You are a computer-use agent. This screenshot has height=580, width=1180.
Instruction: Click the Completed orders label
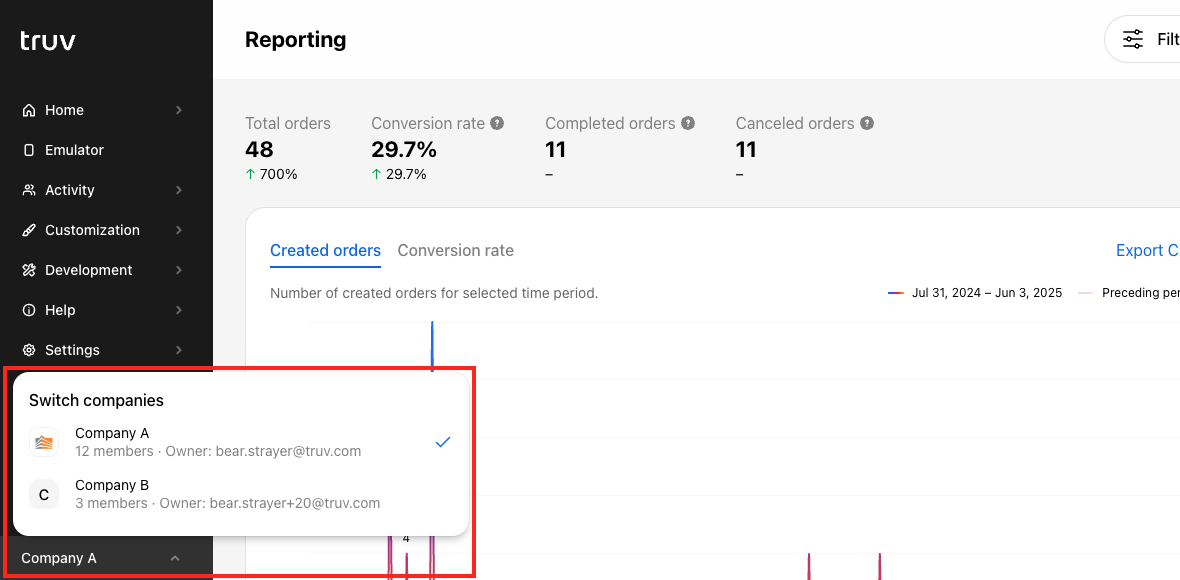pyautogui.click(x=610, y=123)
